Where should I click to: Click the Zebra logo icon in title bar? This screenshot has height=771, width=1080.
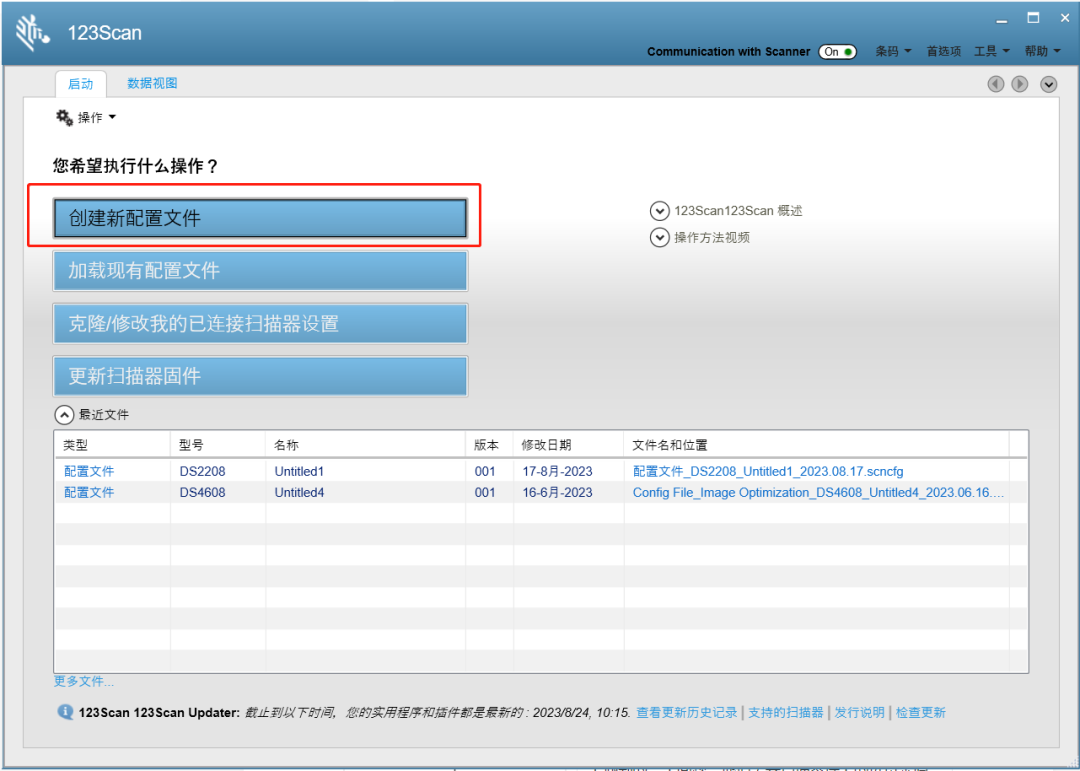32,32
